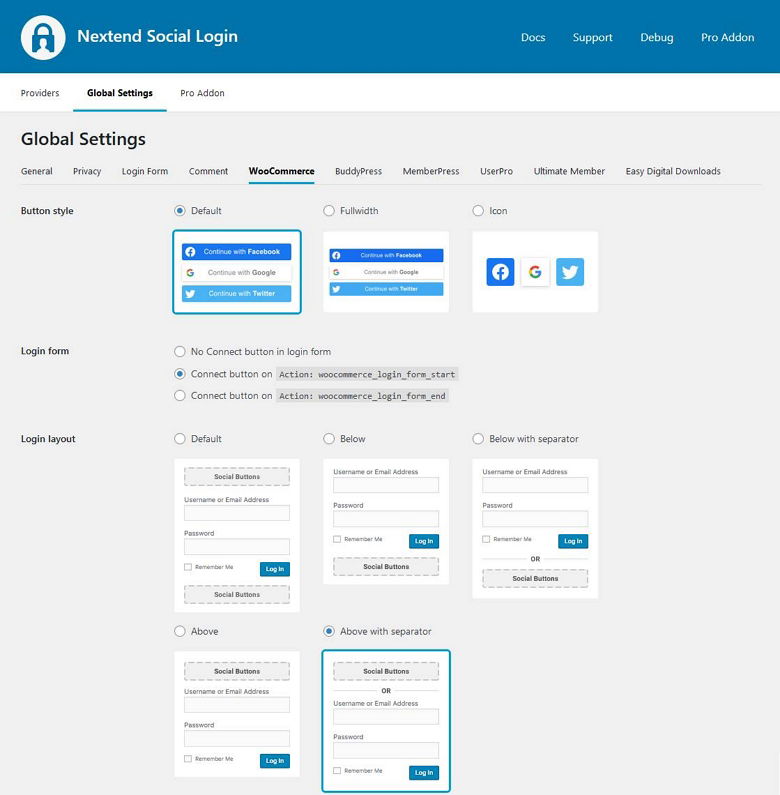Click Continue with Facebook in Default preview
780x795 pixels.
pos(237,252)
